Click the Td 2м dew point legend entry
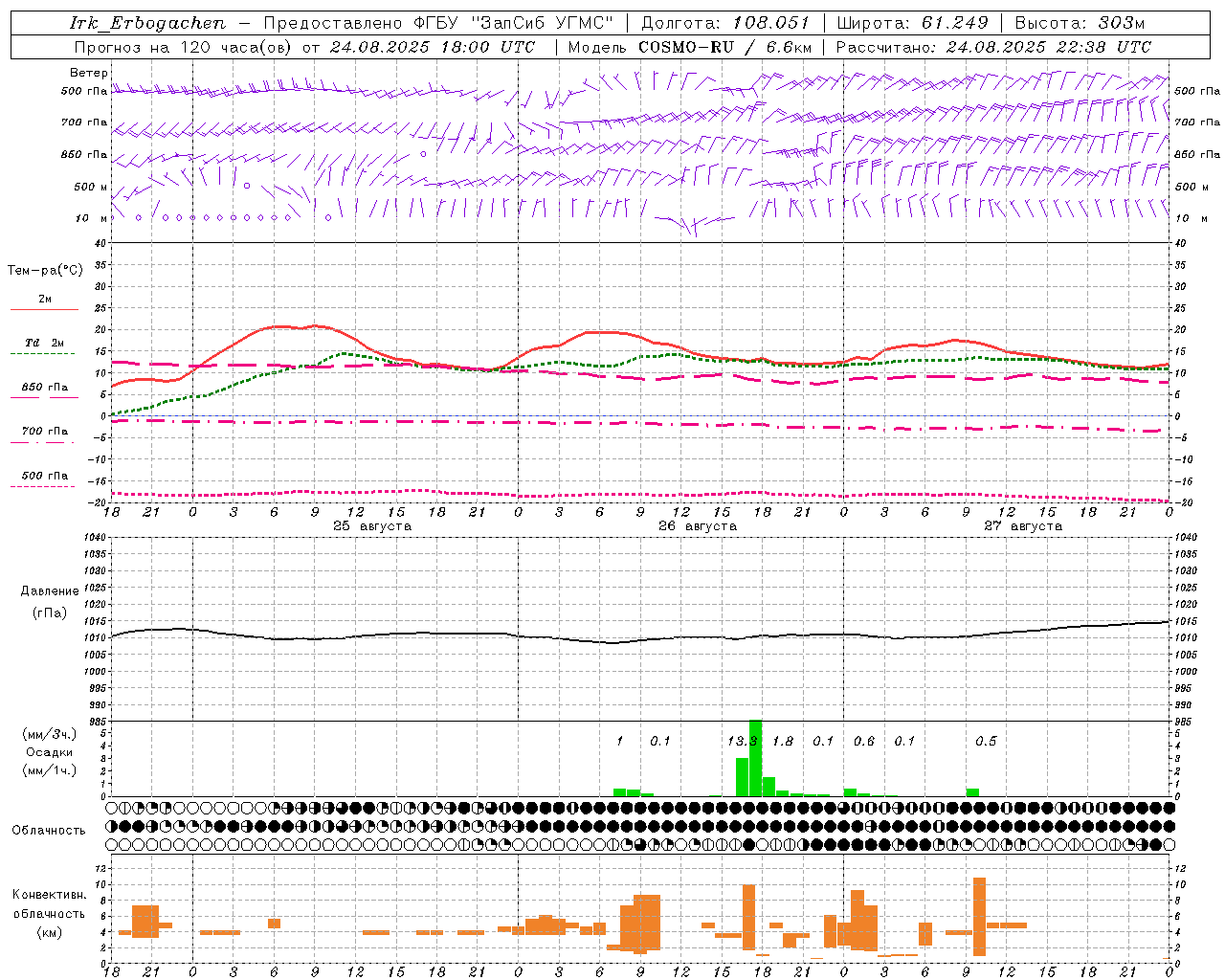This screenshot has width=1225, height=980. pyautogui.click(x=44, y=343)
